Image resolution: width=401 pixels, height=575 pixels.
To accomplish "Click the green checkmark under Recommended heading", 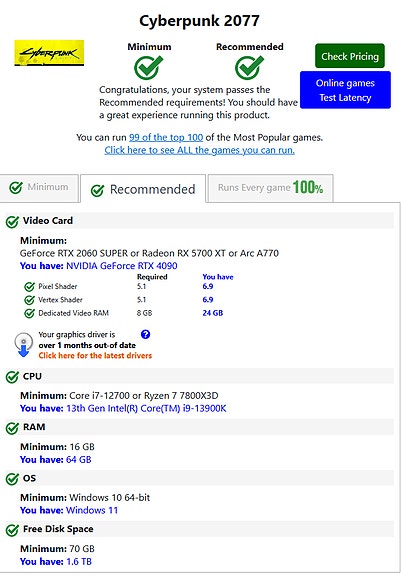I will coord(249,67).
